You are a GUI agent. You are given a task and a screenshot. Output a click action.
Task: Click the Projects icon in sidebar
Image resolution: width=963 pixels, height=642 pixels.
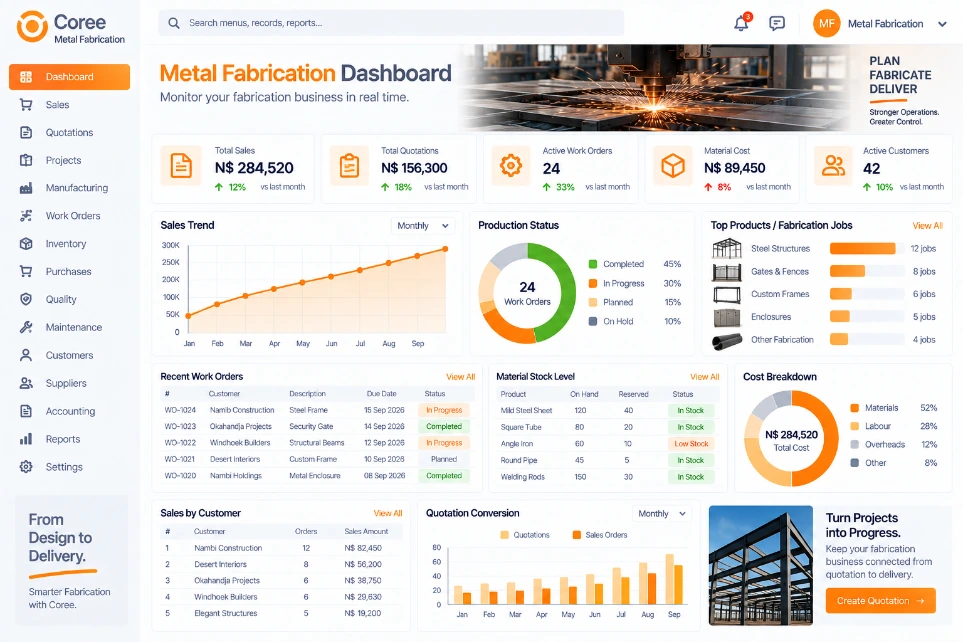click(26, 160)
